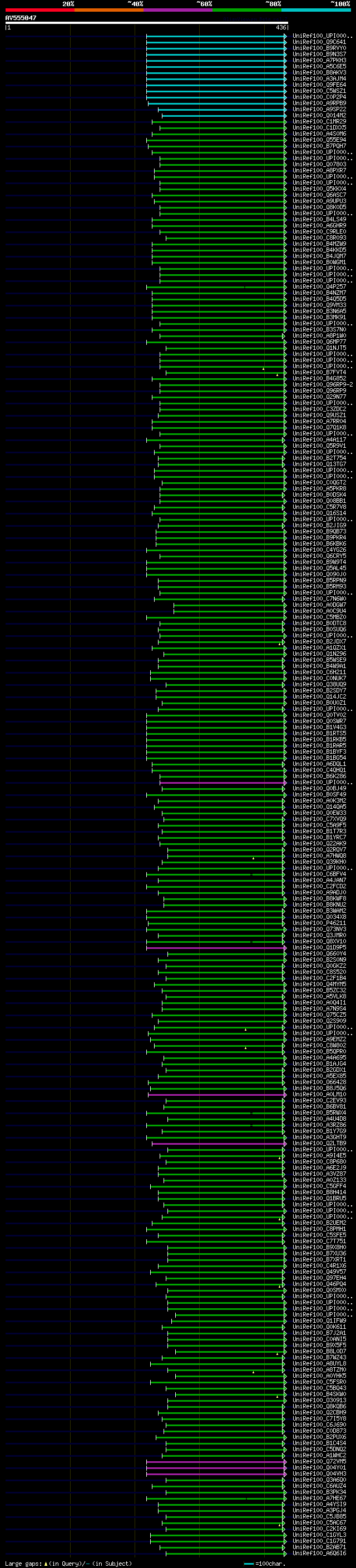Click green alignment bar of UniRef100_B1V4G3
This screenshot has width=356, height=1568.
(216, 728)
